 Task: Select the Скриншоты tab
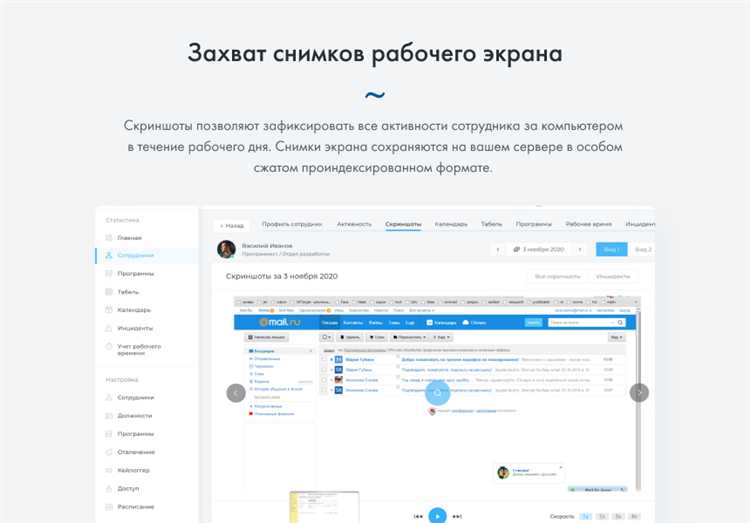click(x=403, y=224)
